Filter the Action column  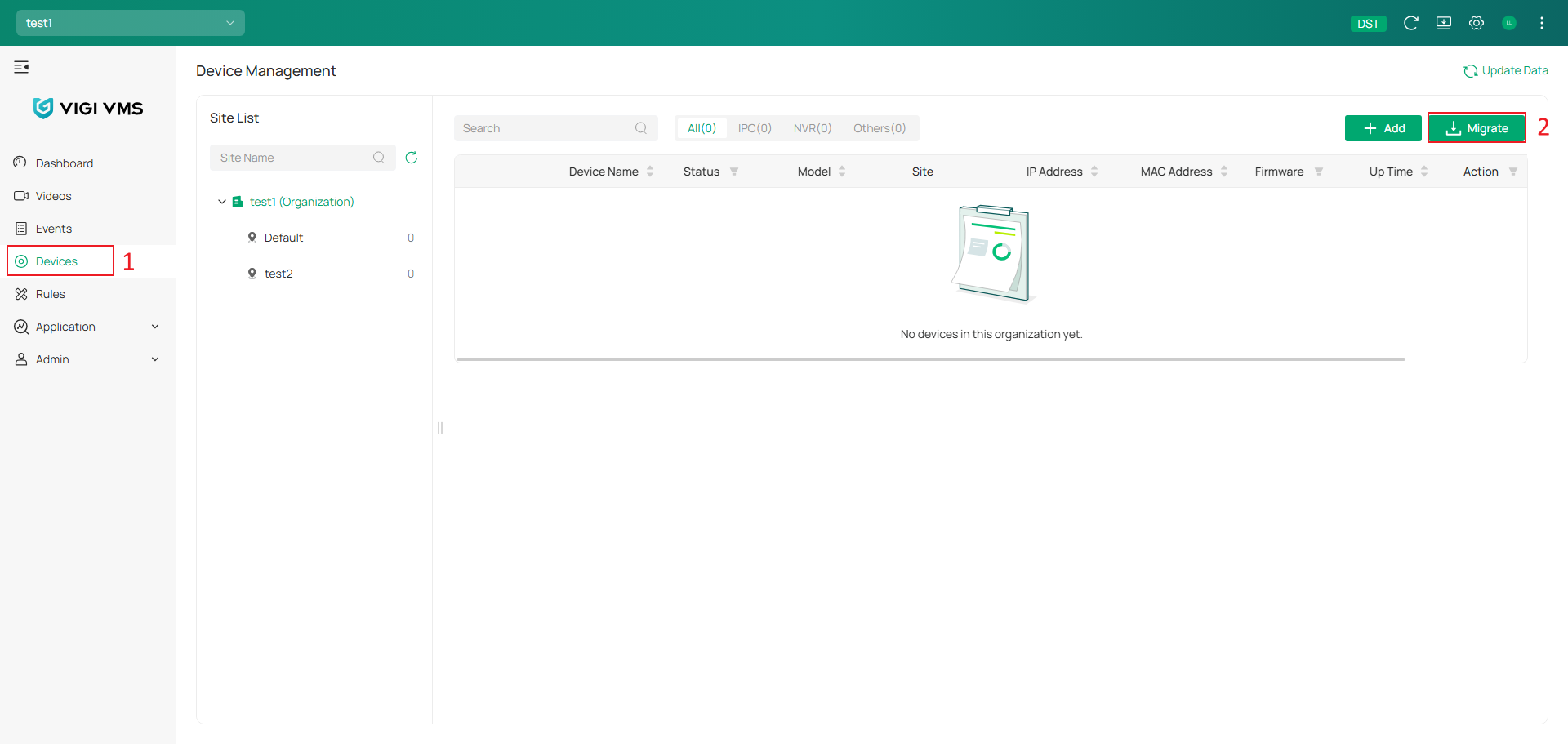[1513, 172]
